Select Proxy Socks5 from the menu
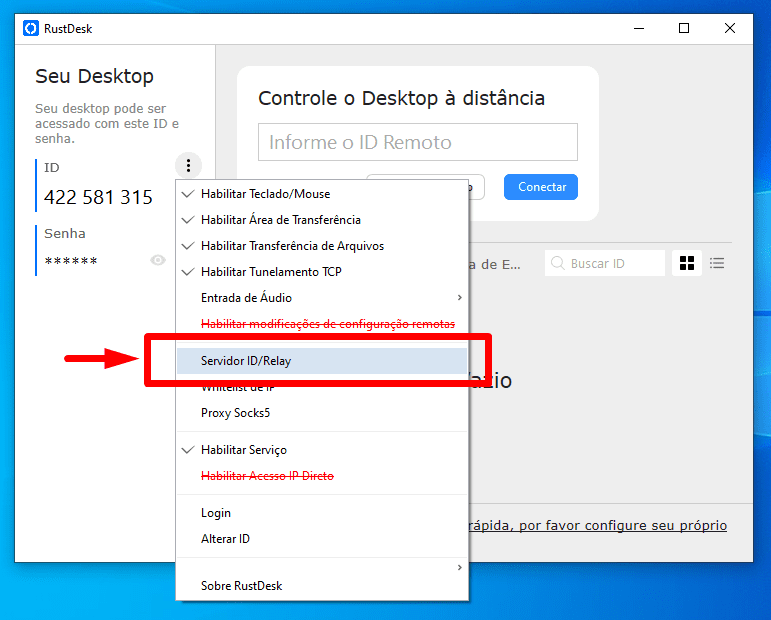 pyautogui.click(x=236, y=413)
